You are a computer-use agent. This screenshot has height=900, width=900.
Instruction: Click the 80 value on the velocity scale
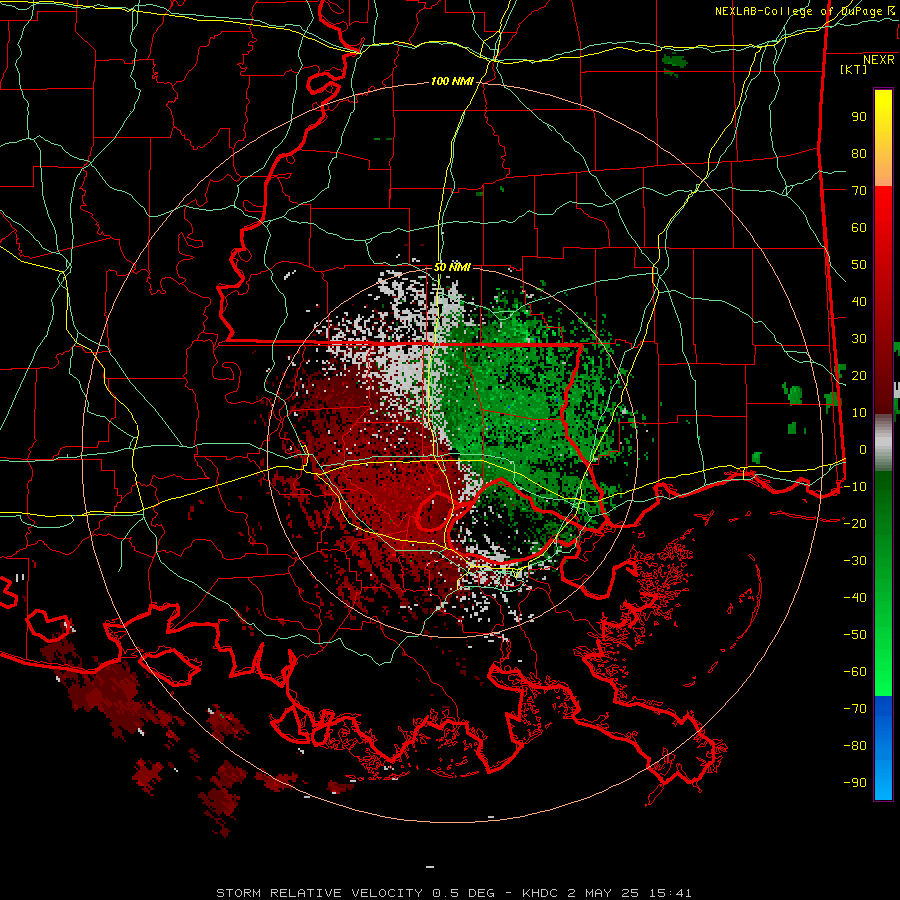tap(859, 154)
